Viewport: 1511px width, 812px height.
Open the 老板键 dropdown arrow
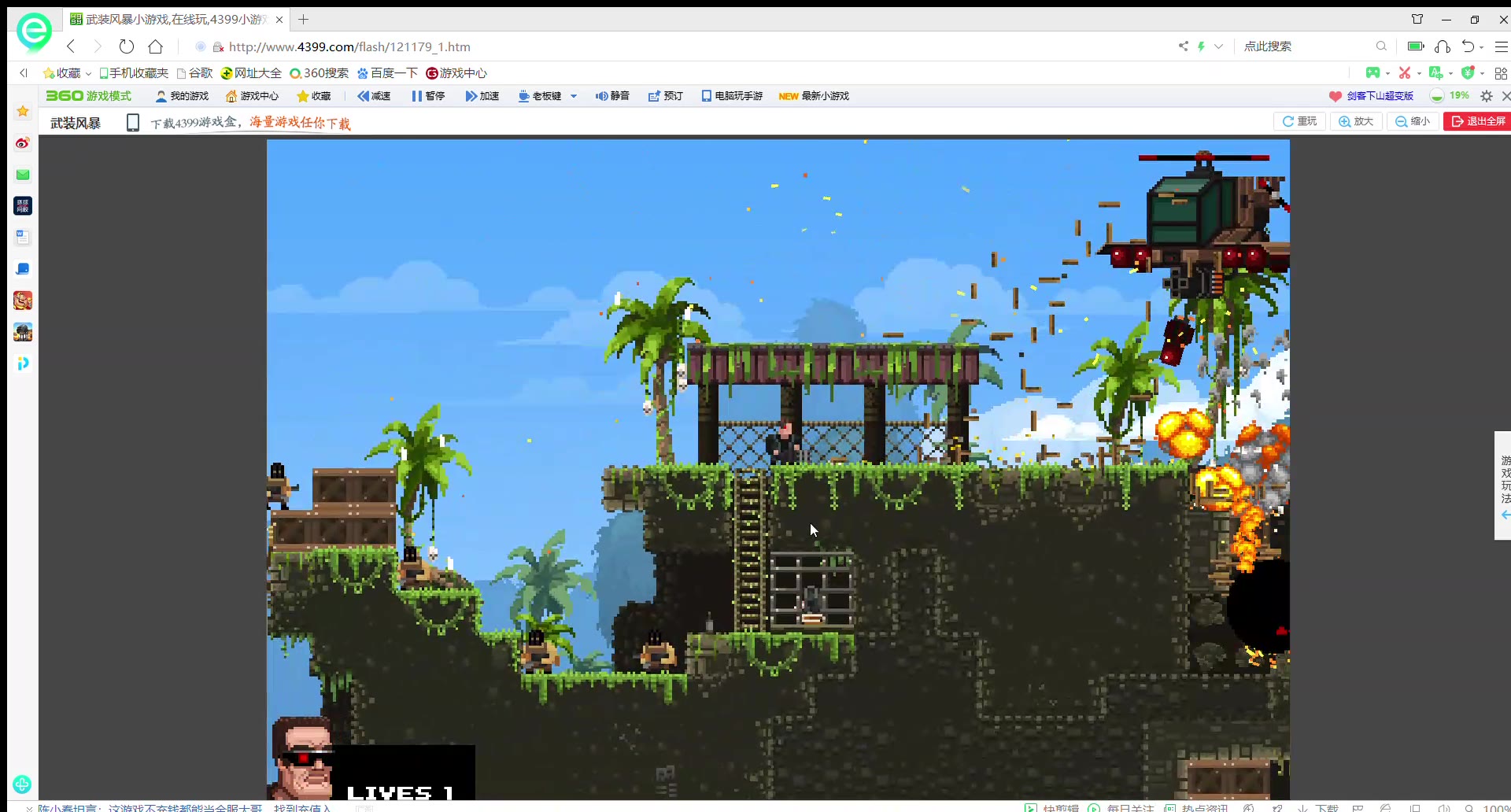pos(574,96)
